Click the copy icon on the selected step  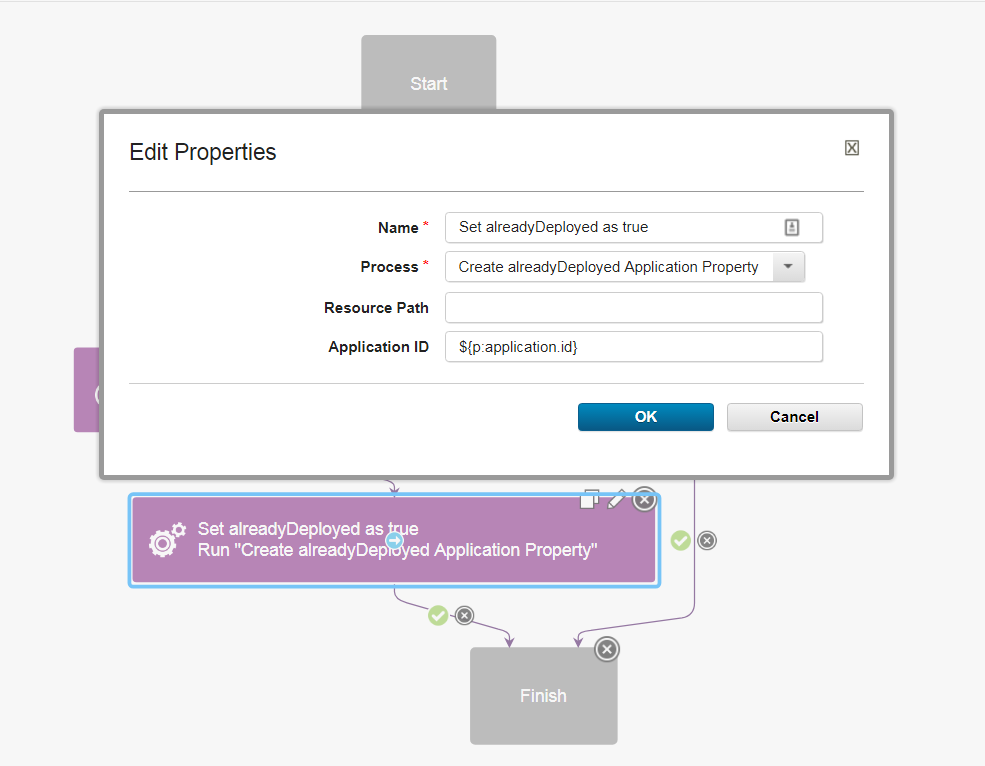pos(590,499)
